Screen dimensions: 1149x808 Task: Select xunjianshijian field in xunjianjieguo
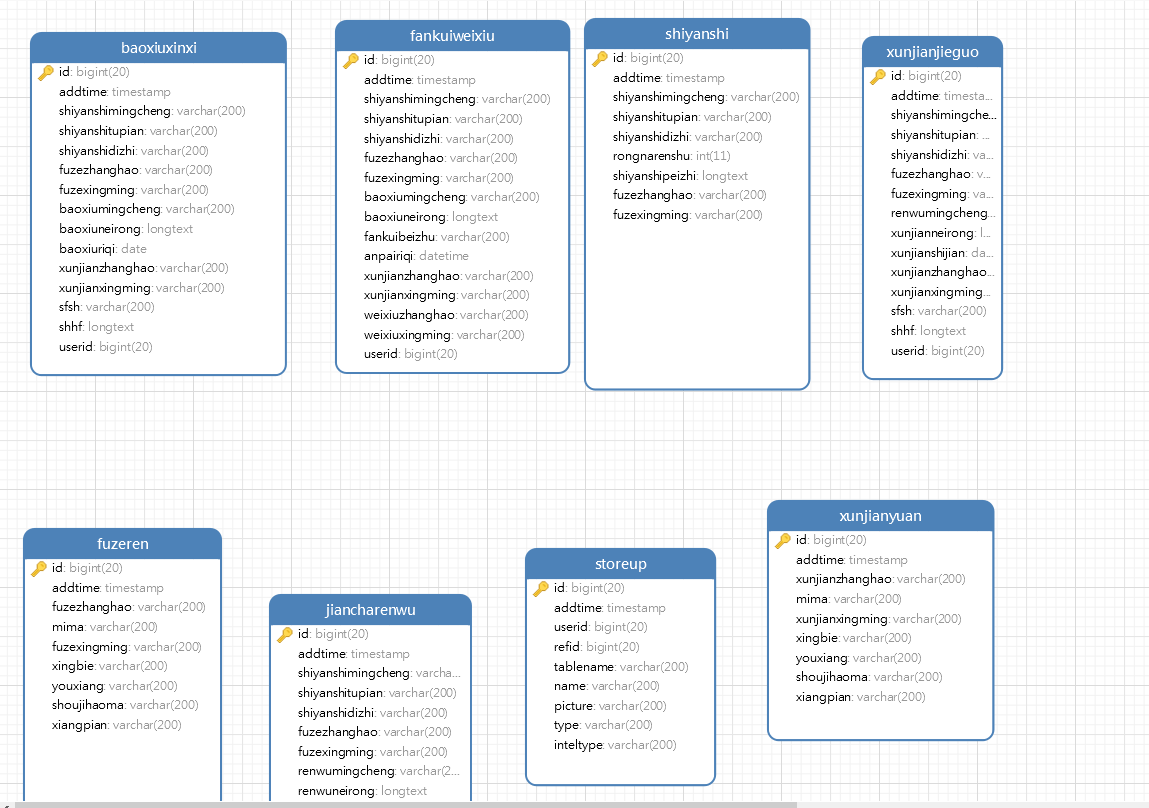click(942, 253)
